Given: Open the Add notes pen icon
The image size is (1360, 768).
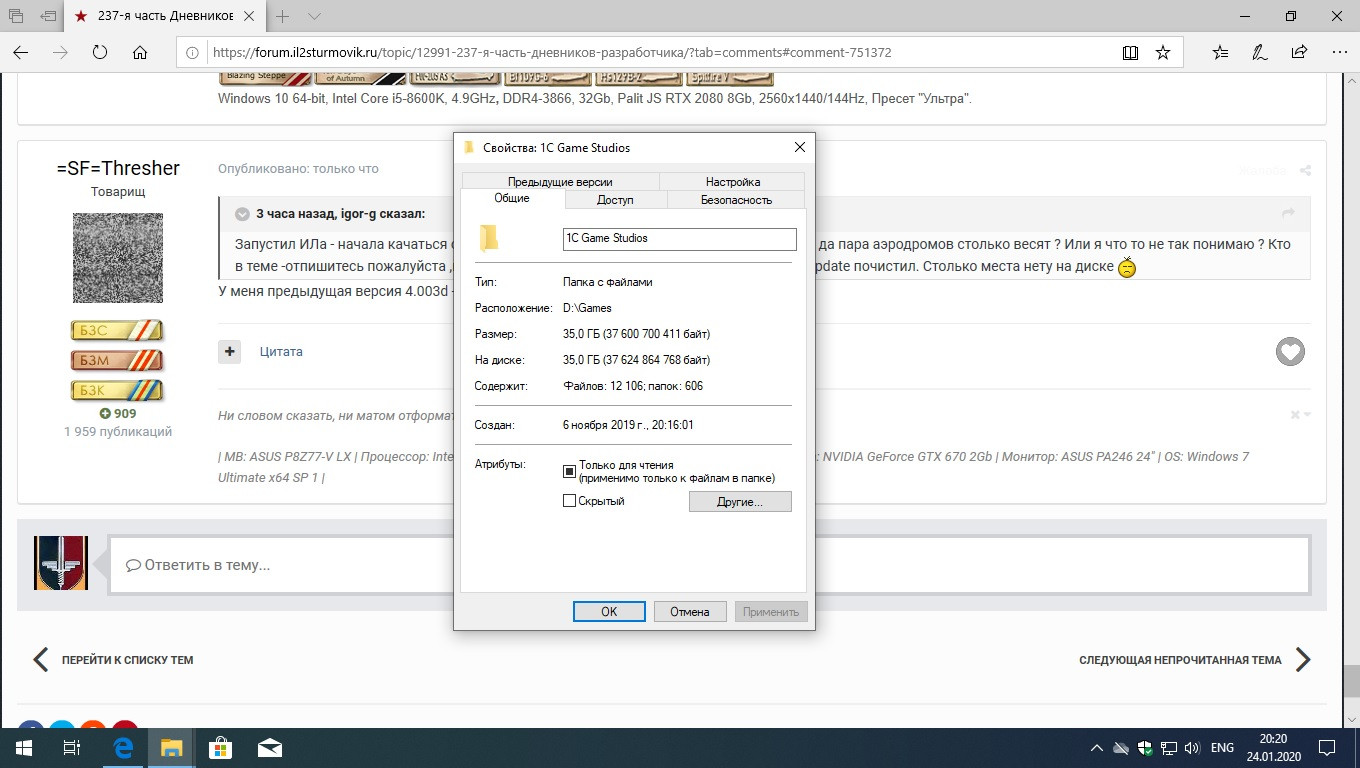Looking at the screenshot, I should (x=1260, y=52).
